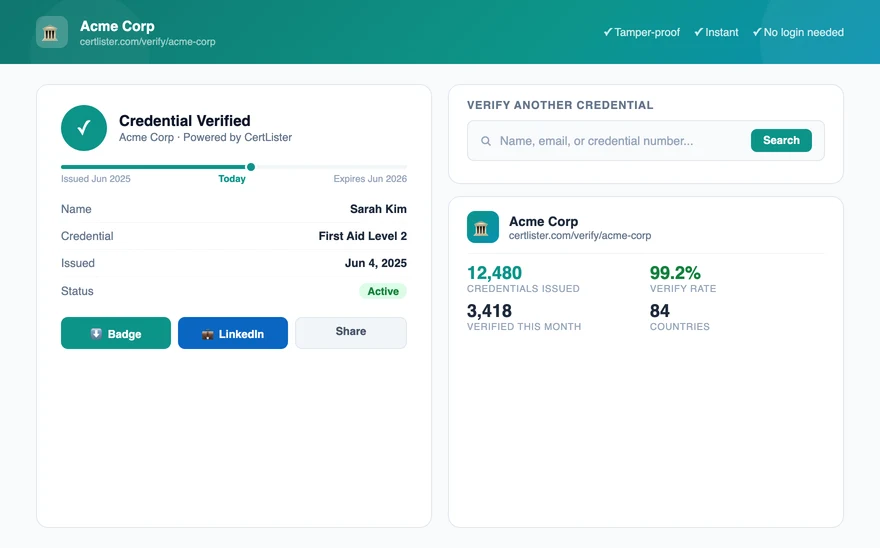Click the 3,418 verified this month figure
Screen dimensions: 880x548
[x=489, y=310]
